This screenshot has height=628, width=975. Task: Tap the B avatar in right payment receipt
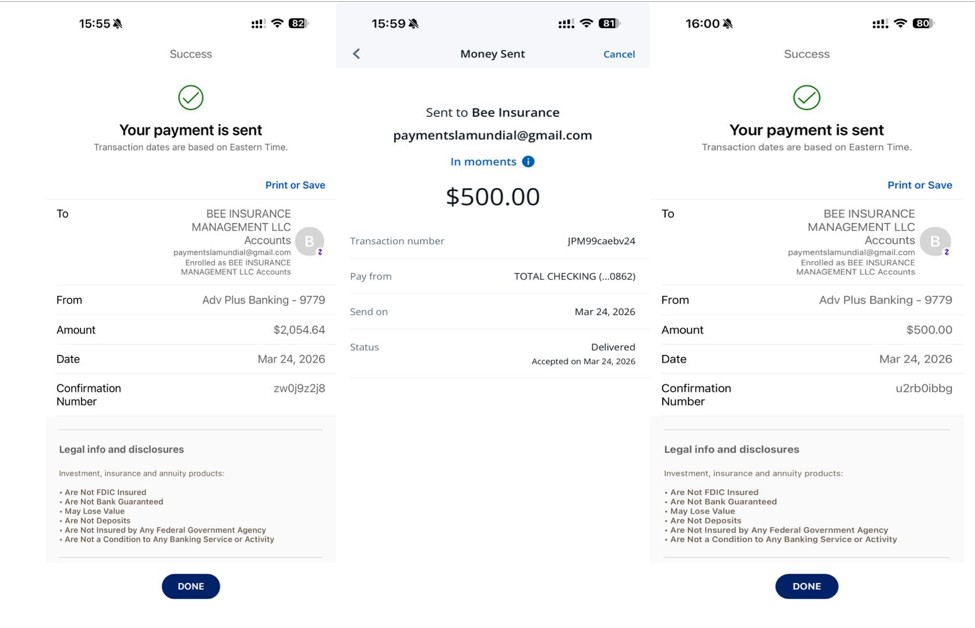tap(936, 241)
